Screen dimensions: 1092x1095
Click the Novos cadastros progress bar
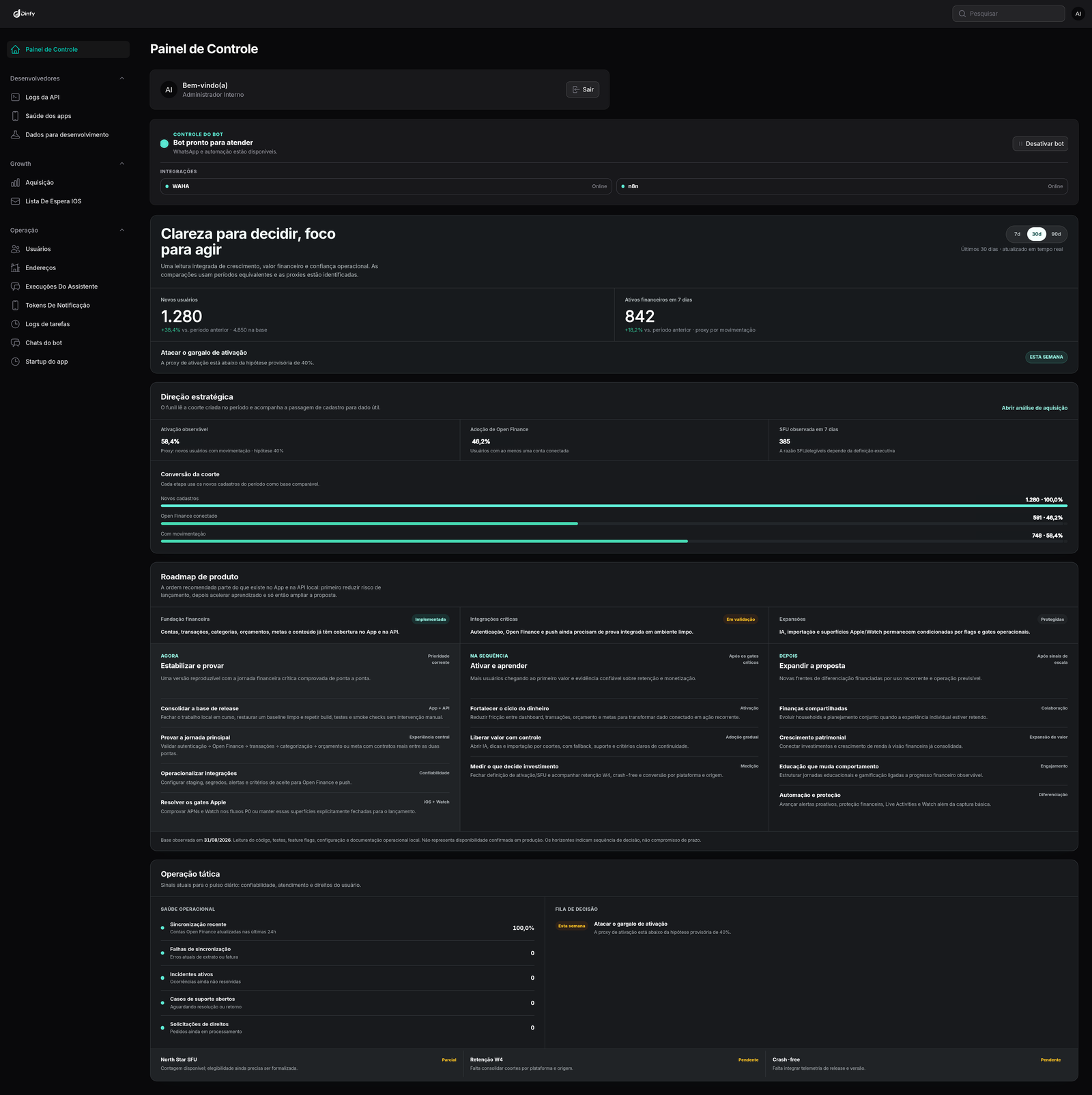pyautogui.click(x=614, y=506)
